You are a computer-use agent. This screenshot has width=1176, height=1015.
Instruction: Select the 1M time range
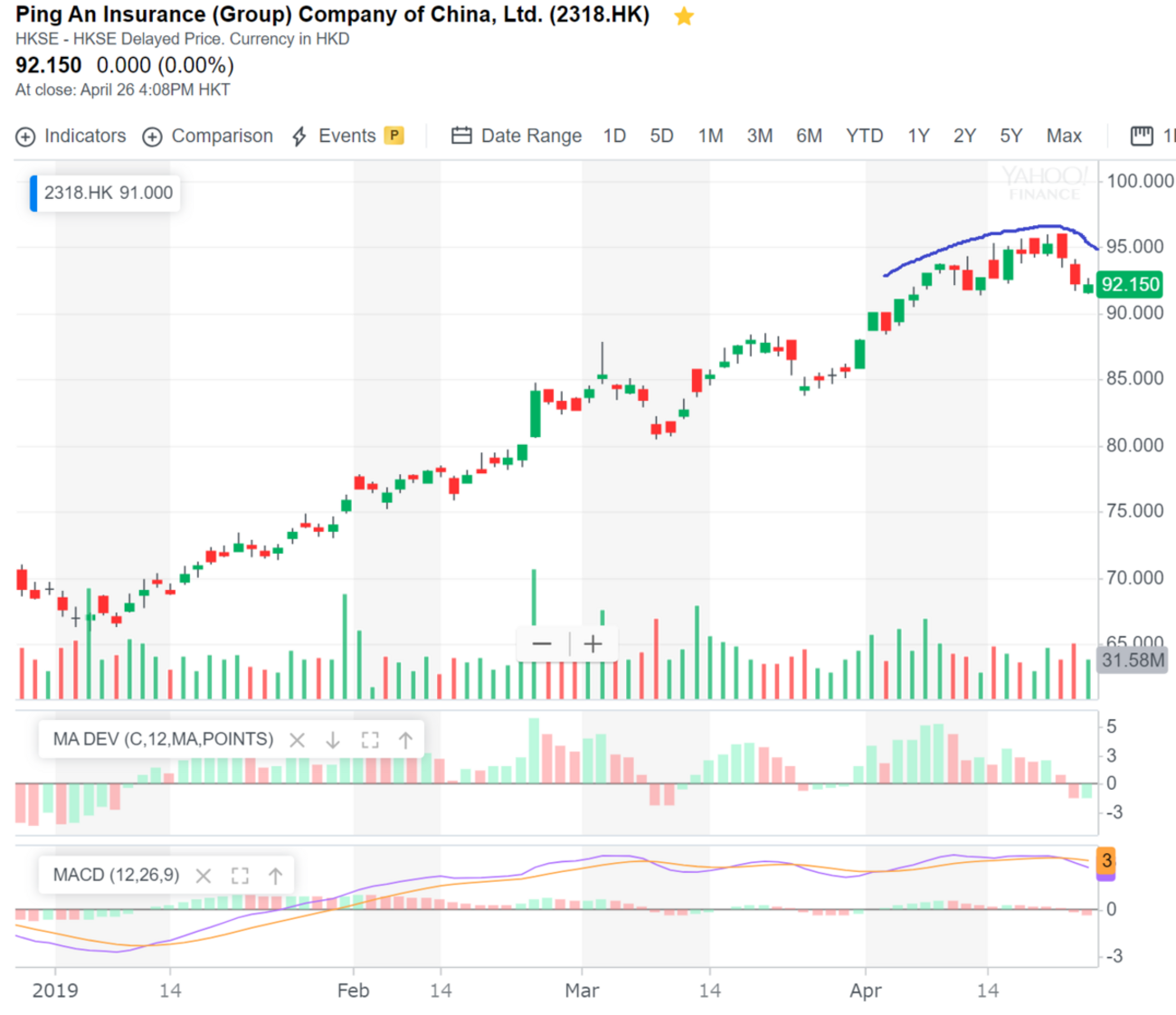tap(710, 136)
